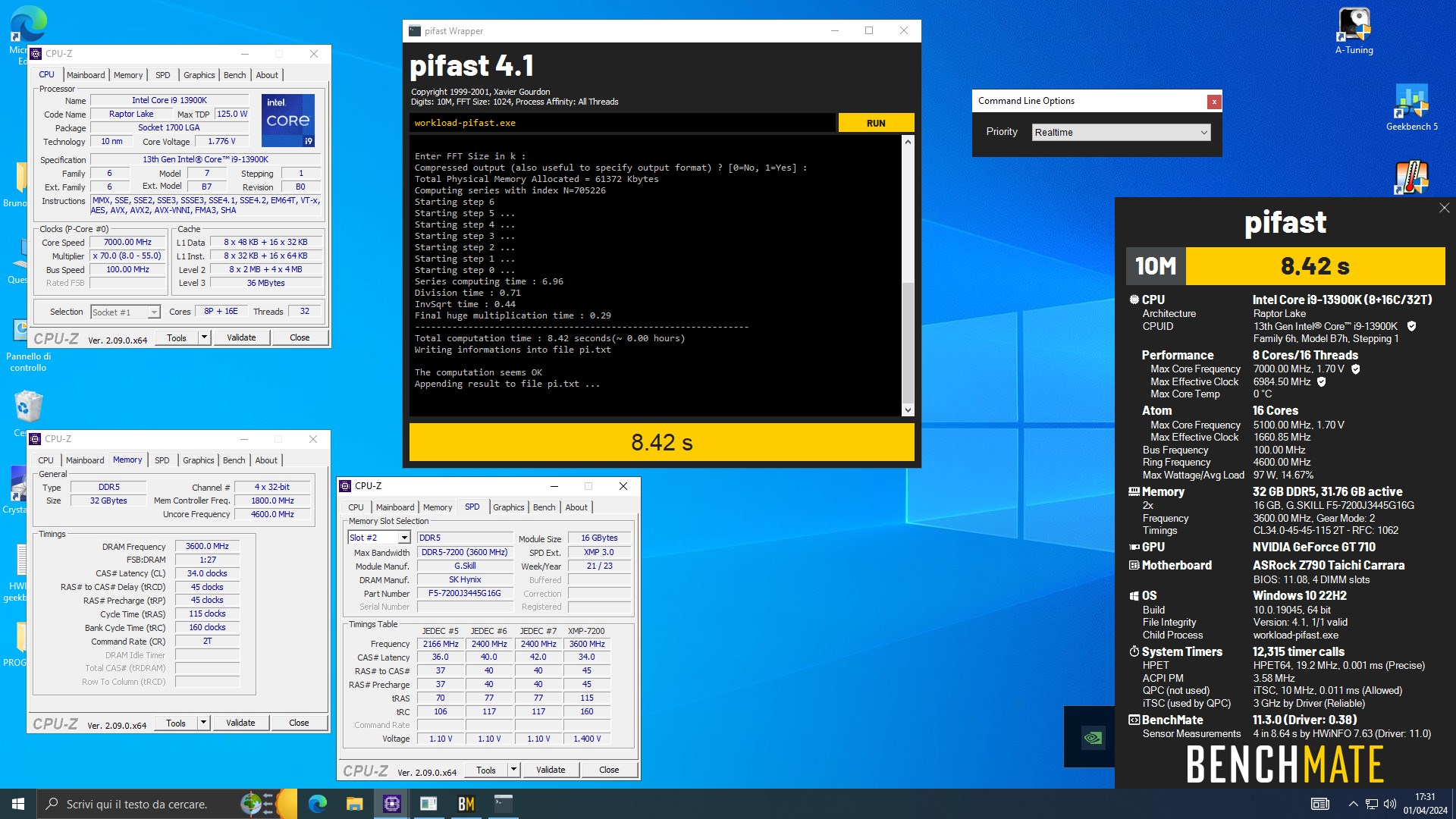Open the network tray icon
The image size is (1456, 819).
point(1371,804)
